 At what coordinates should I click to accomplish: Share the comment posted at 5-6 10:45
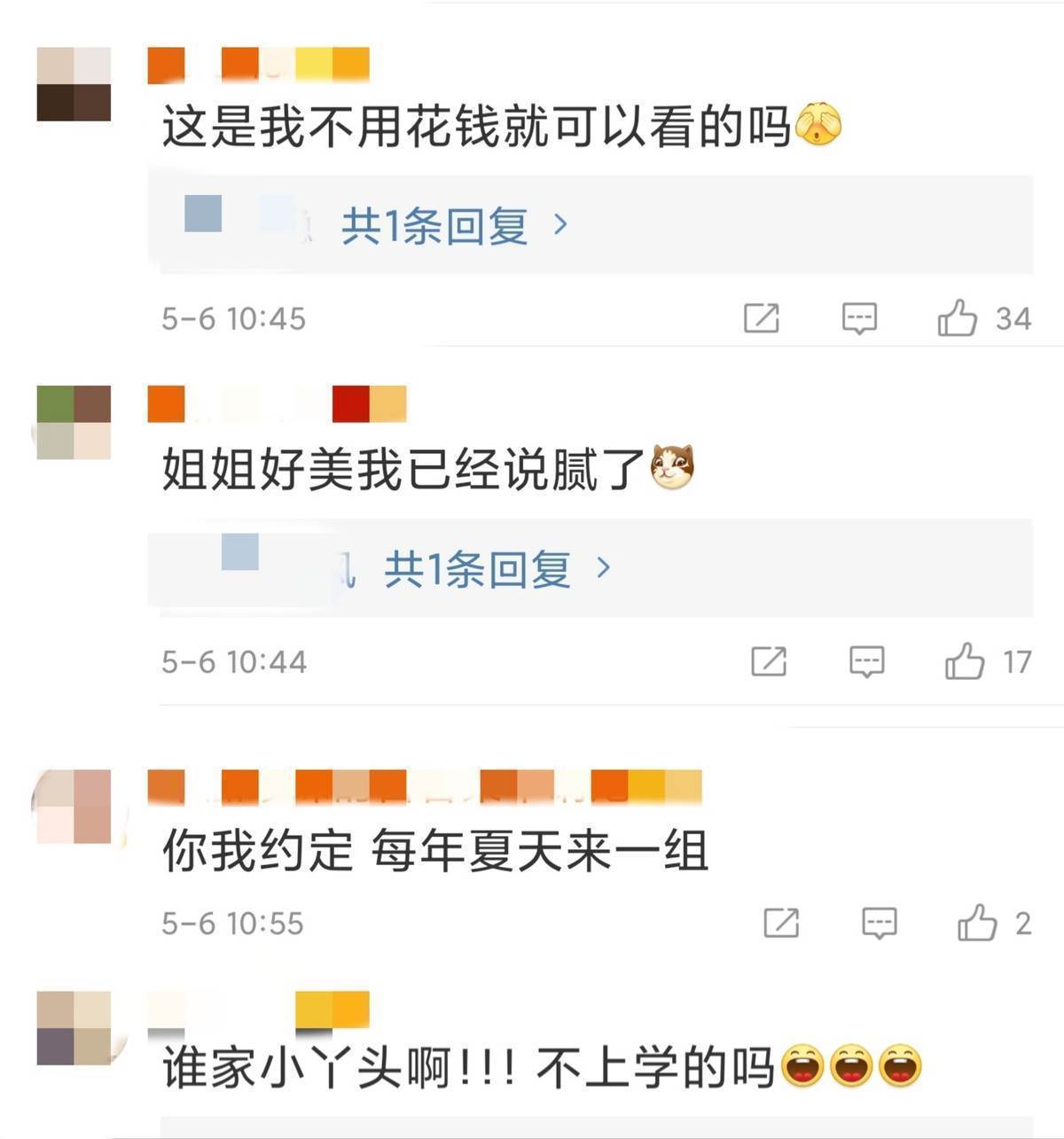(761, 317)
